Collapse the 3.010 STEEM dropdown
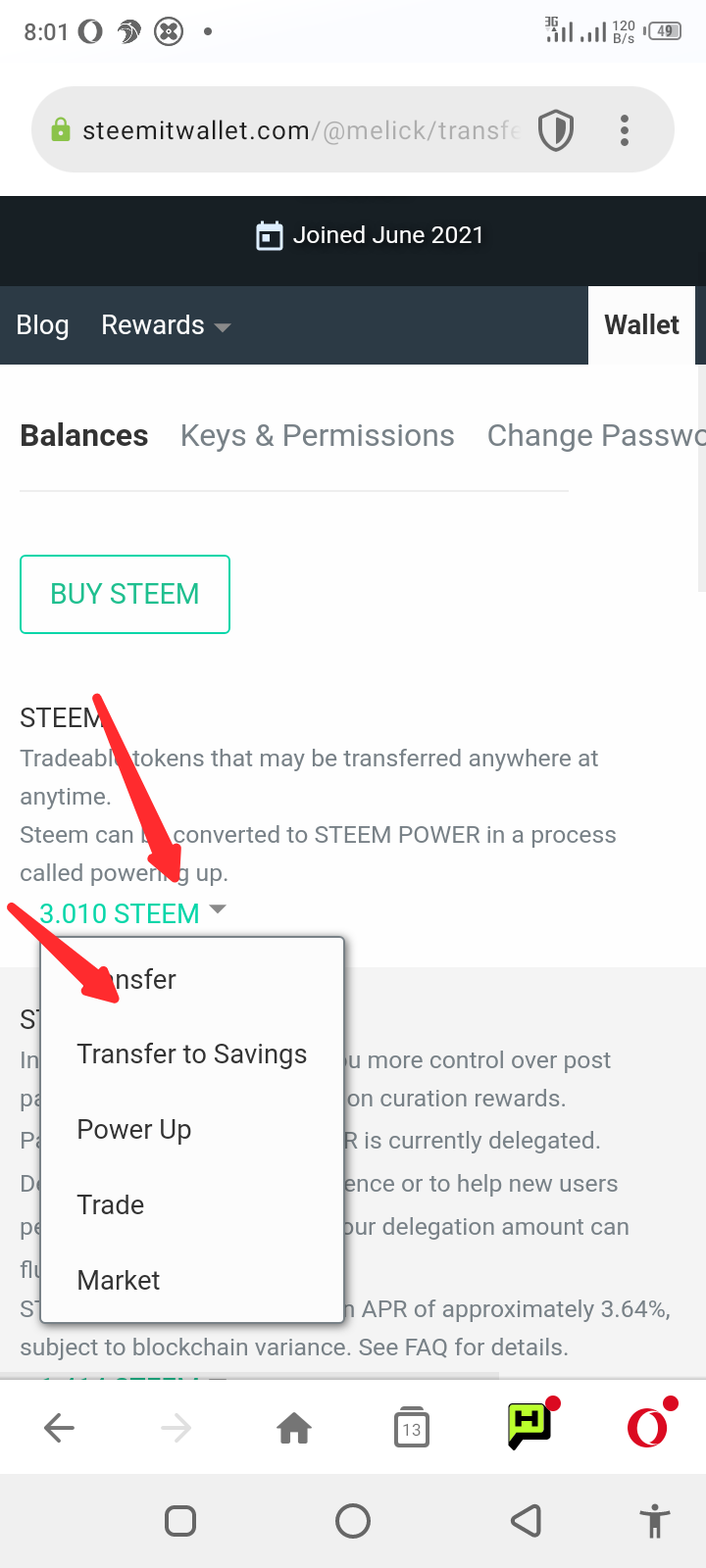The height and width of the screenshot is (1568, 706). (132, 913)
